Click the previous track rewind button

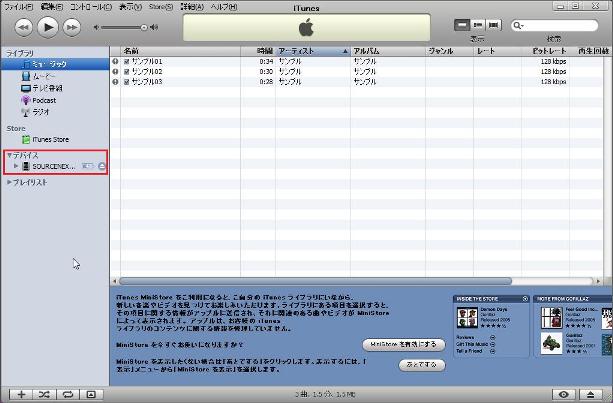(23, 27)
